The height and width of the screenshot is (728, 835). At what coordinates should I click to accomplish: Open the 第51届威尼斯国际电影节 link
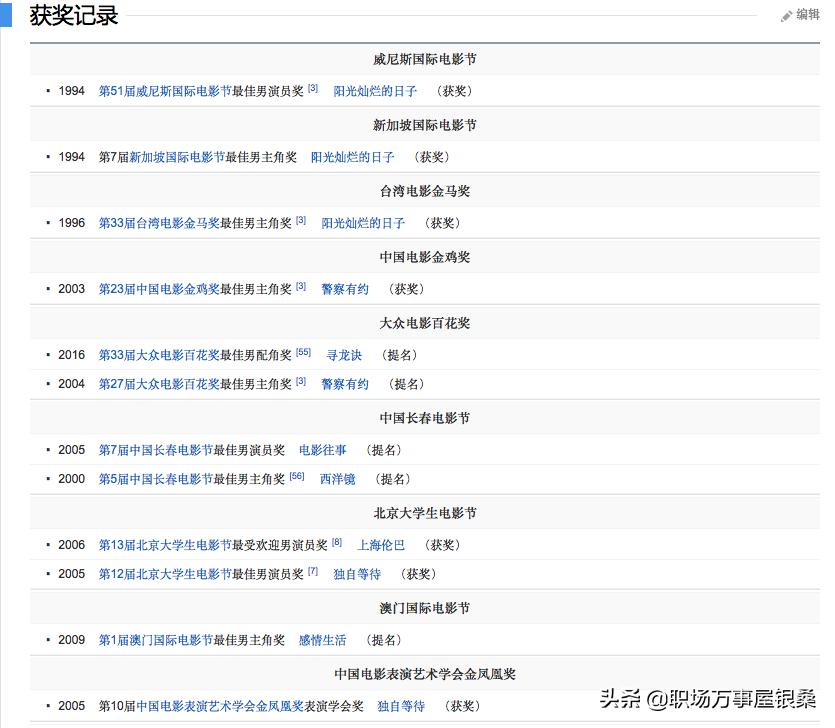coord(165,91)
